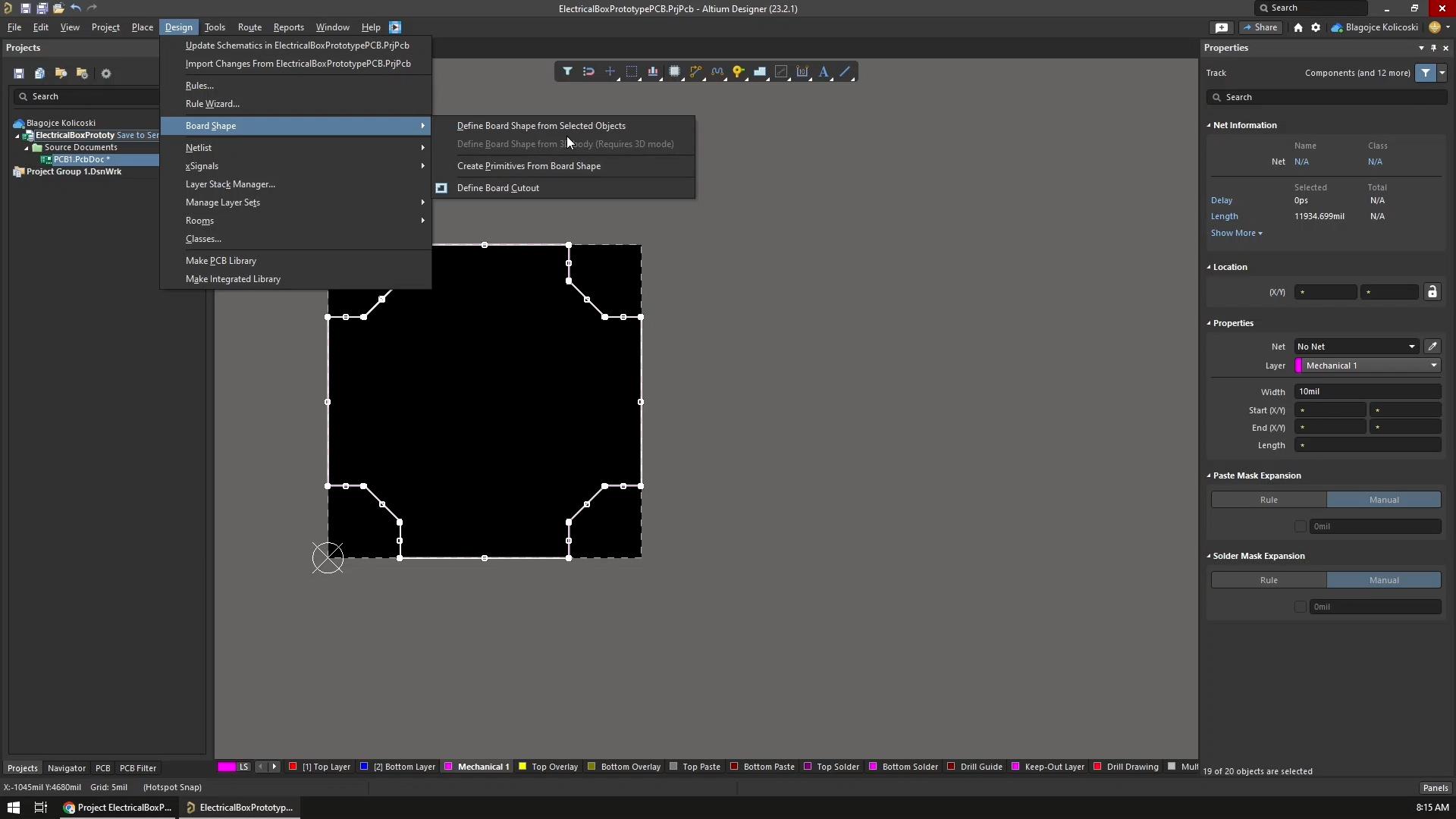Click the Properties panel Search field
The height and width of the screenshot is (819, 1456).
pos(1327,97)
